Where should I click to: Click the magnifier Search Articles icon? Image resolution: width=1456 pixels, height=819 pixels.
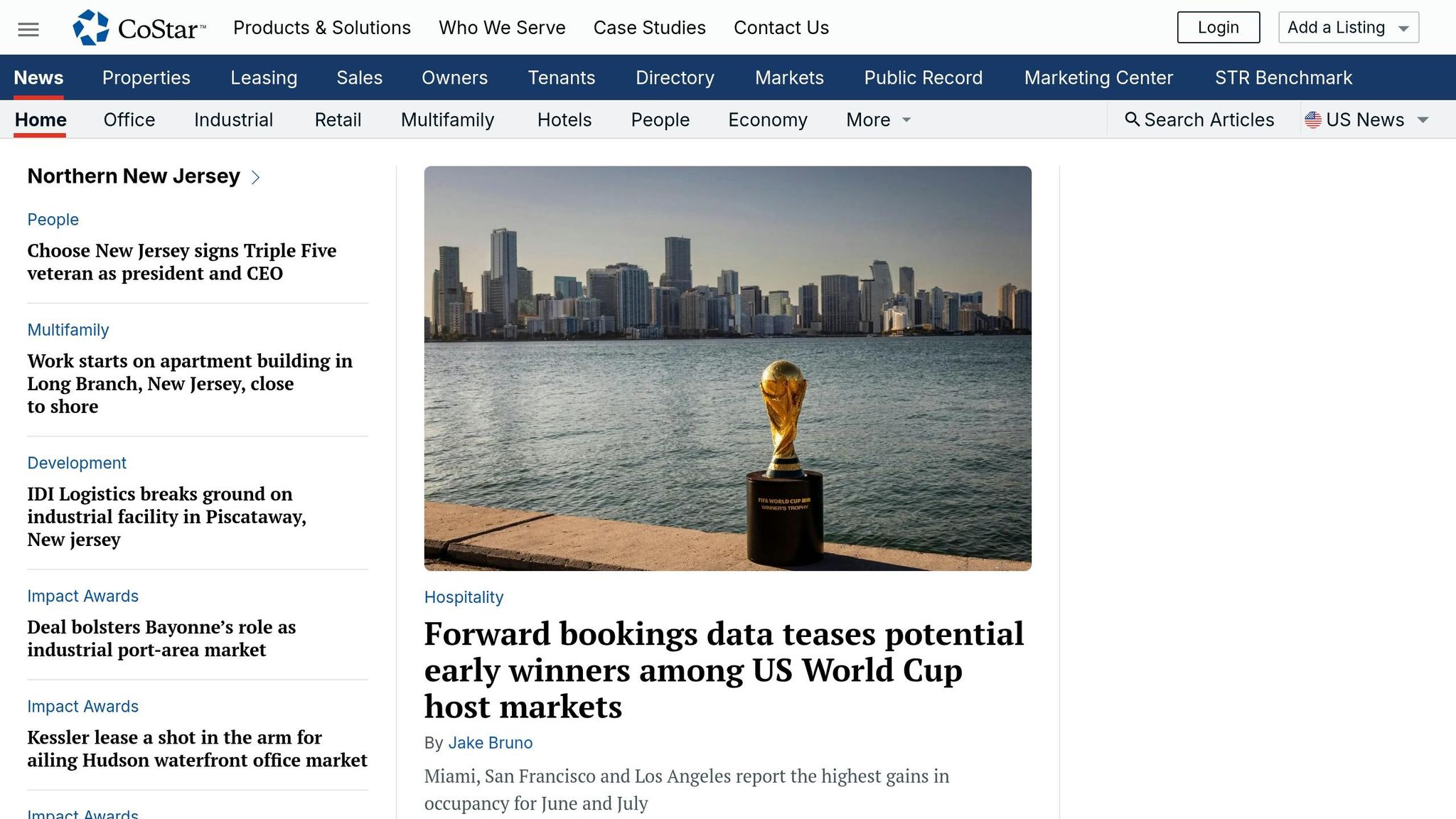[x=1132, y=119]
